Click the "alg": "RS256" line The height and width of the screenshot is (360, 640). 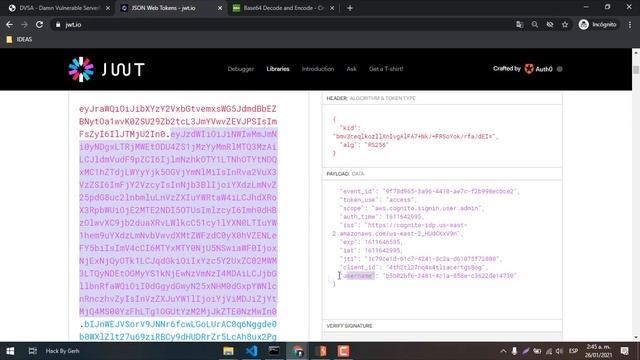(364, 145)
